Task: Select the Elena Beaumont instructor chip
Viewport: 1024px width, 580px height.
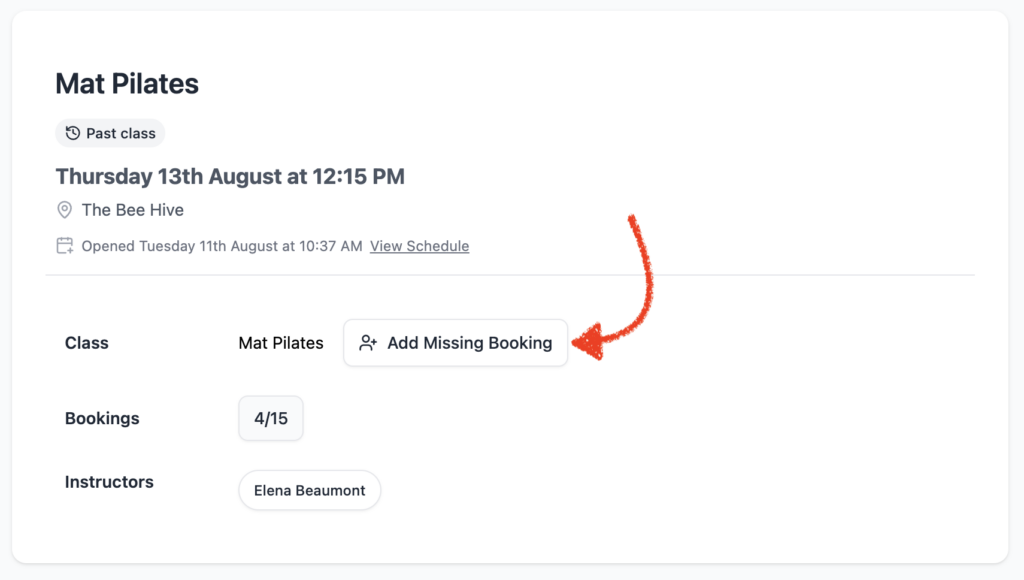Action: [310, 490]
